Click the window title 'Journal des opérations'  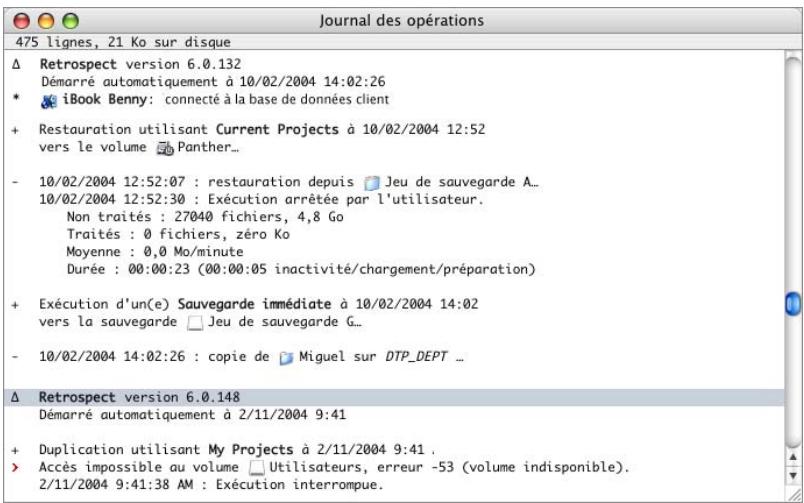pos(401,21)
